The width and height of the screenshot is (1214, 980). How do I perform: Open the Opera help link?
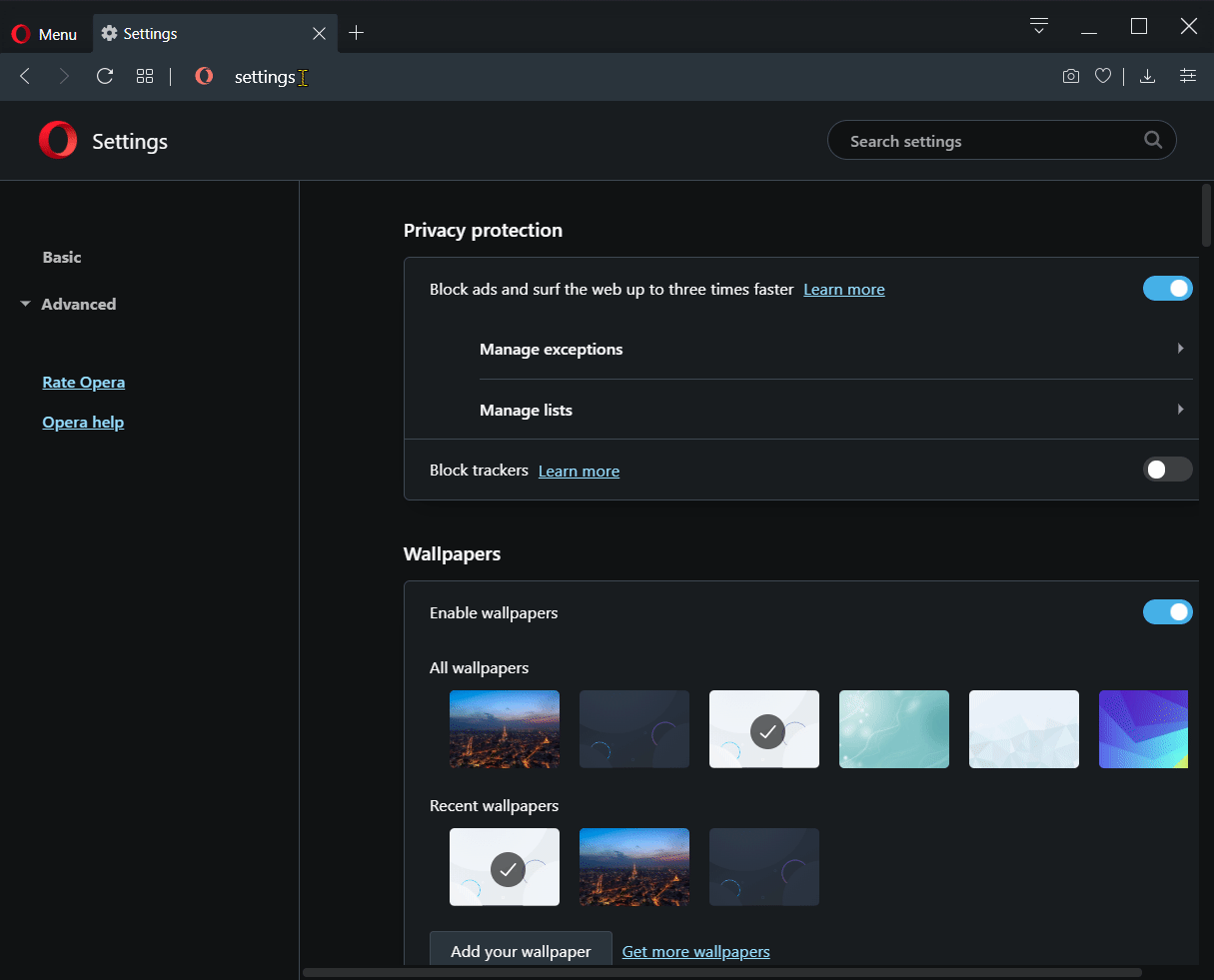(83, 423)
